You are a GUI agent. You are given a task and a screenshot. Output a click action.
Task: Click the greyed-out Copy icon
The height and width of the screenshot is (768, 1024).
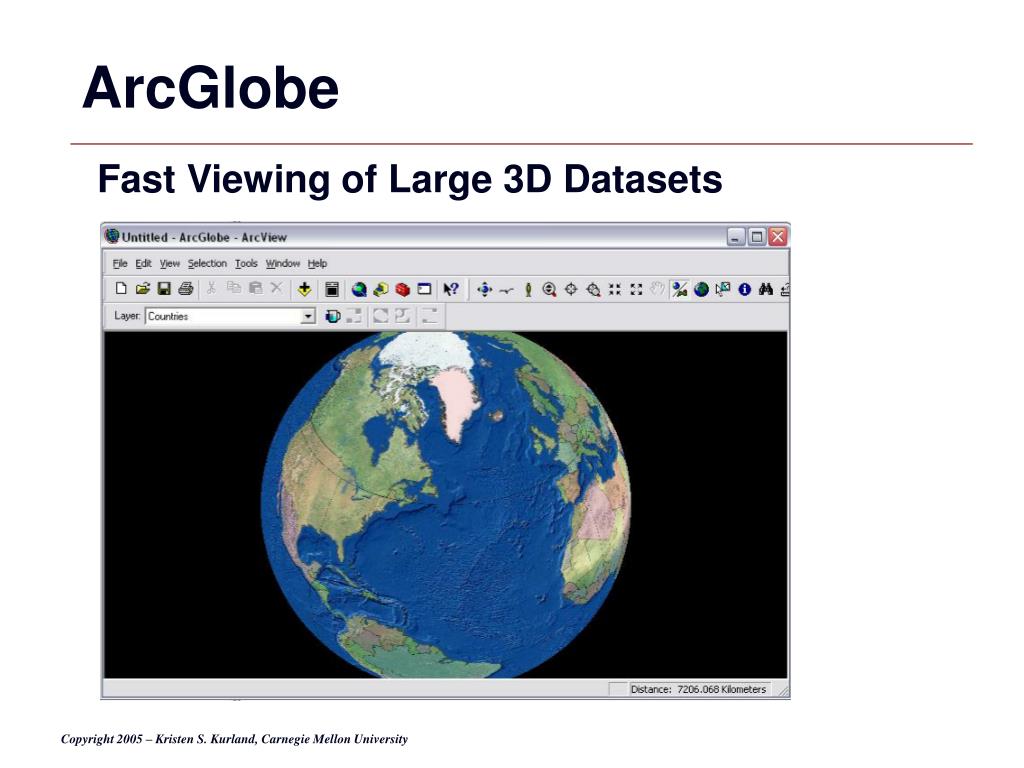234,288
